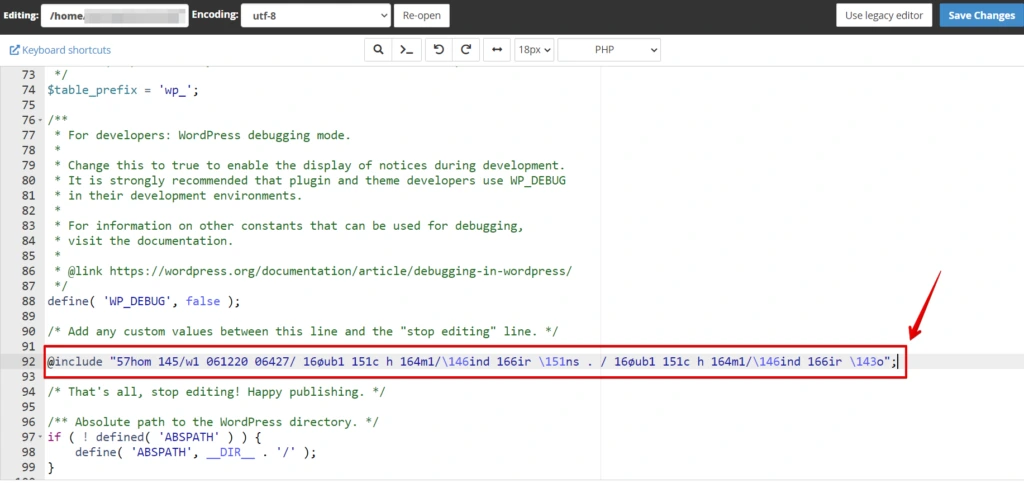Click line number 94 in the gutter

tap(27, 392)
